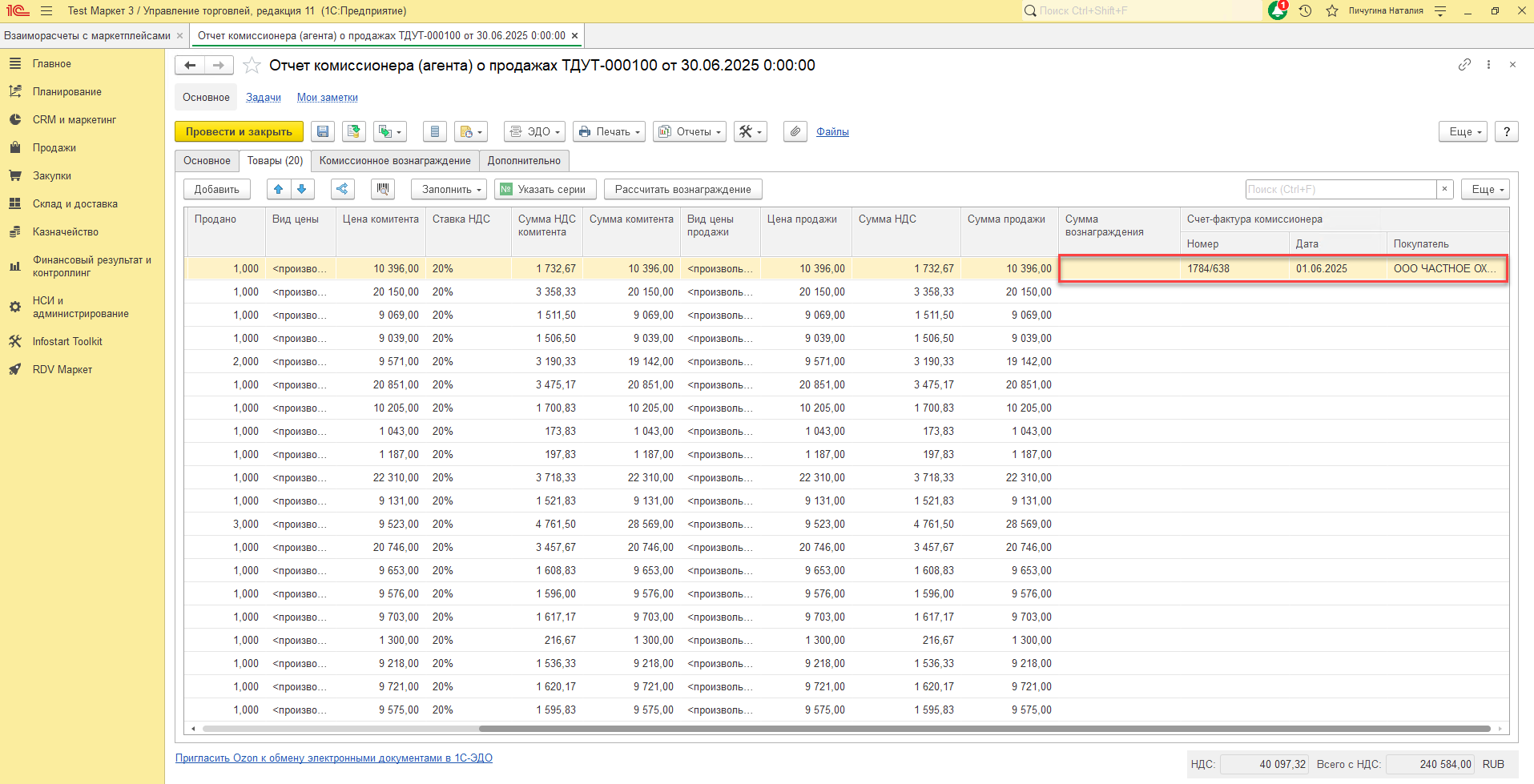Click the split row icon
The width and height of the screenshot is (1534, 784).
[x=342, y=190]
